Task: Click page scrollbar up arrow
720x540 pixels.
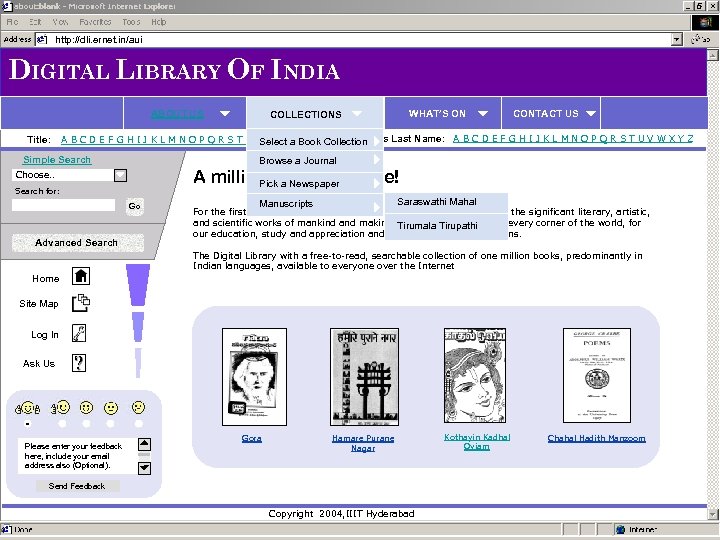Action: pos(713,55)
